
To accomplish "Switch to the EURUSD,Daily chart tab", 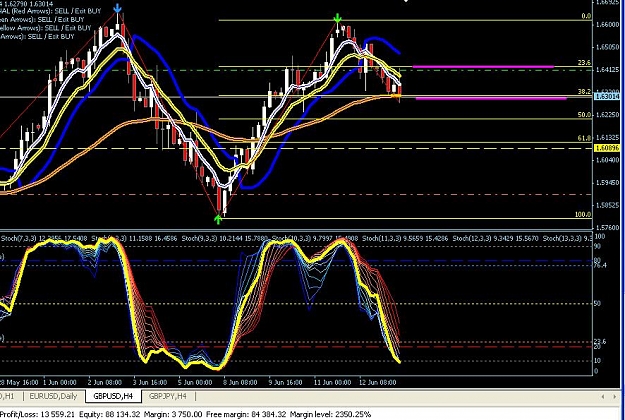I will pyautogui.click(x=53, y=396).
